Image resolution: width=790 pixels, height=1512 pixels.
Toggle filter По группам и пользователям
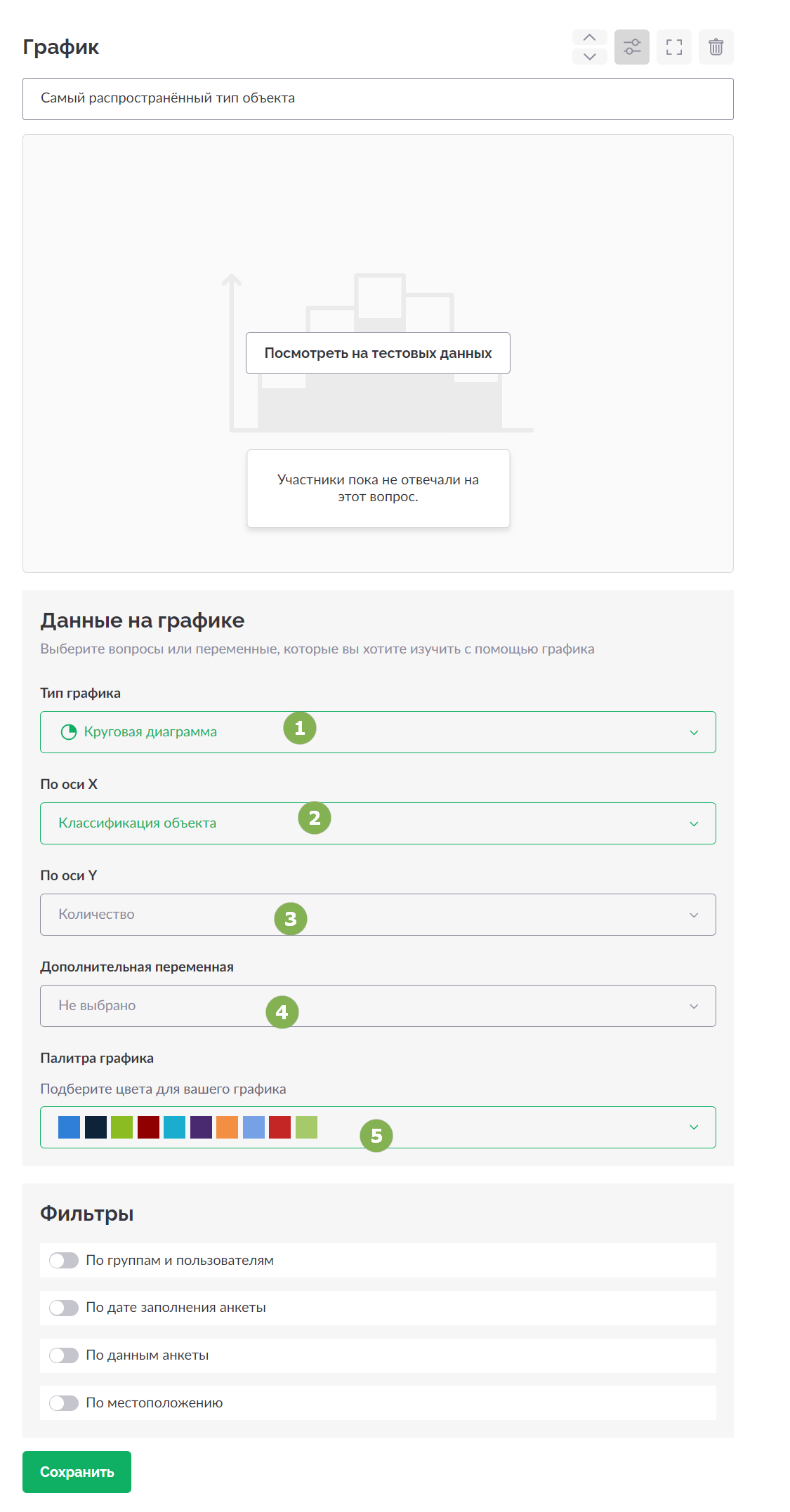pos(64,1261)
